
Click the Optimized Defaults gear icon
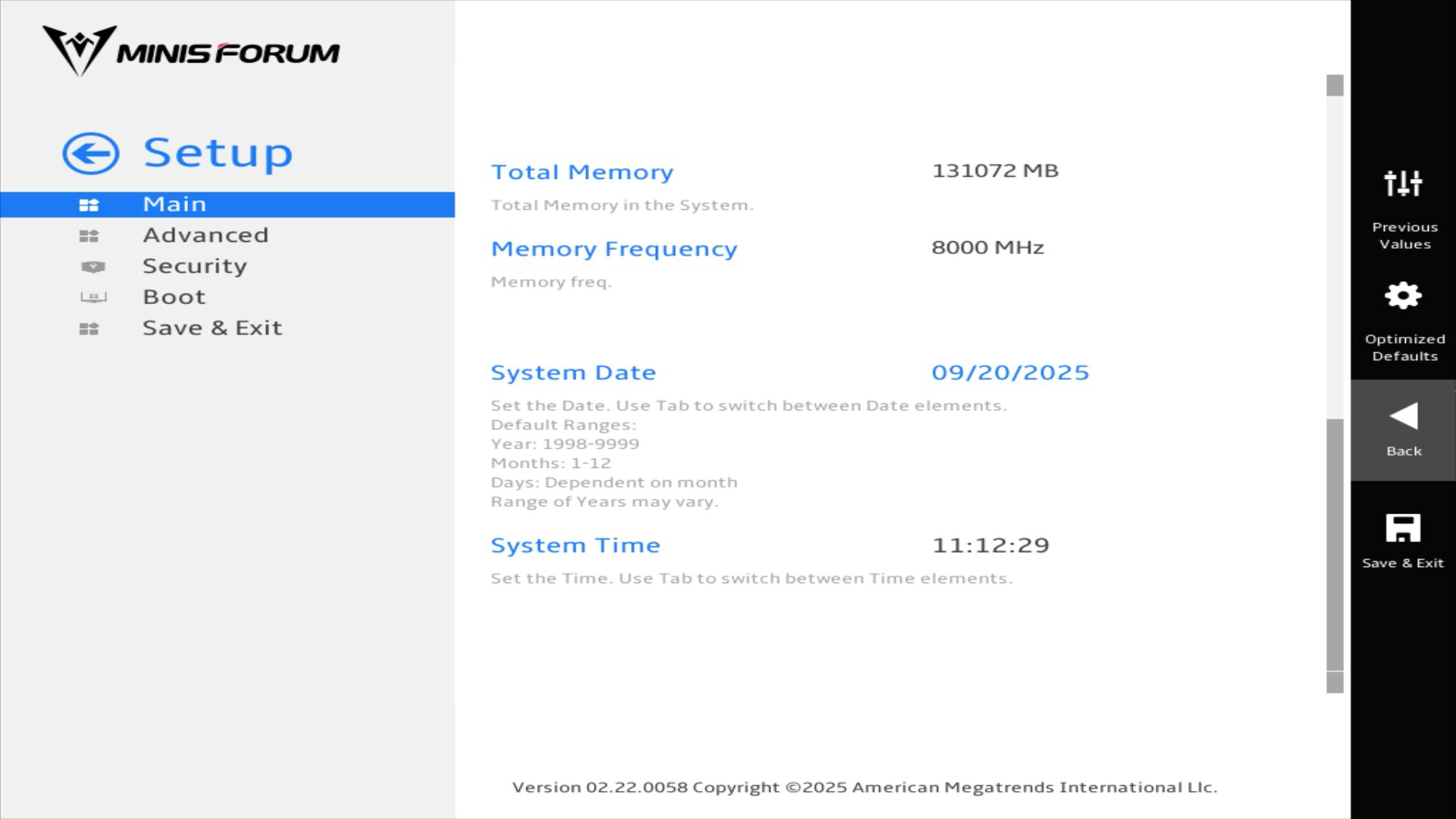1403,296
